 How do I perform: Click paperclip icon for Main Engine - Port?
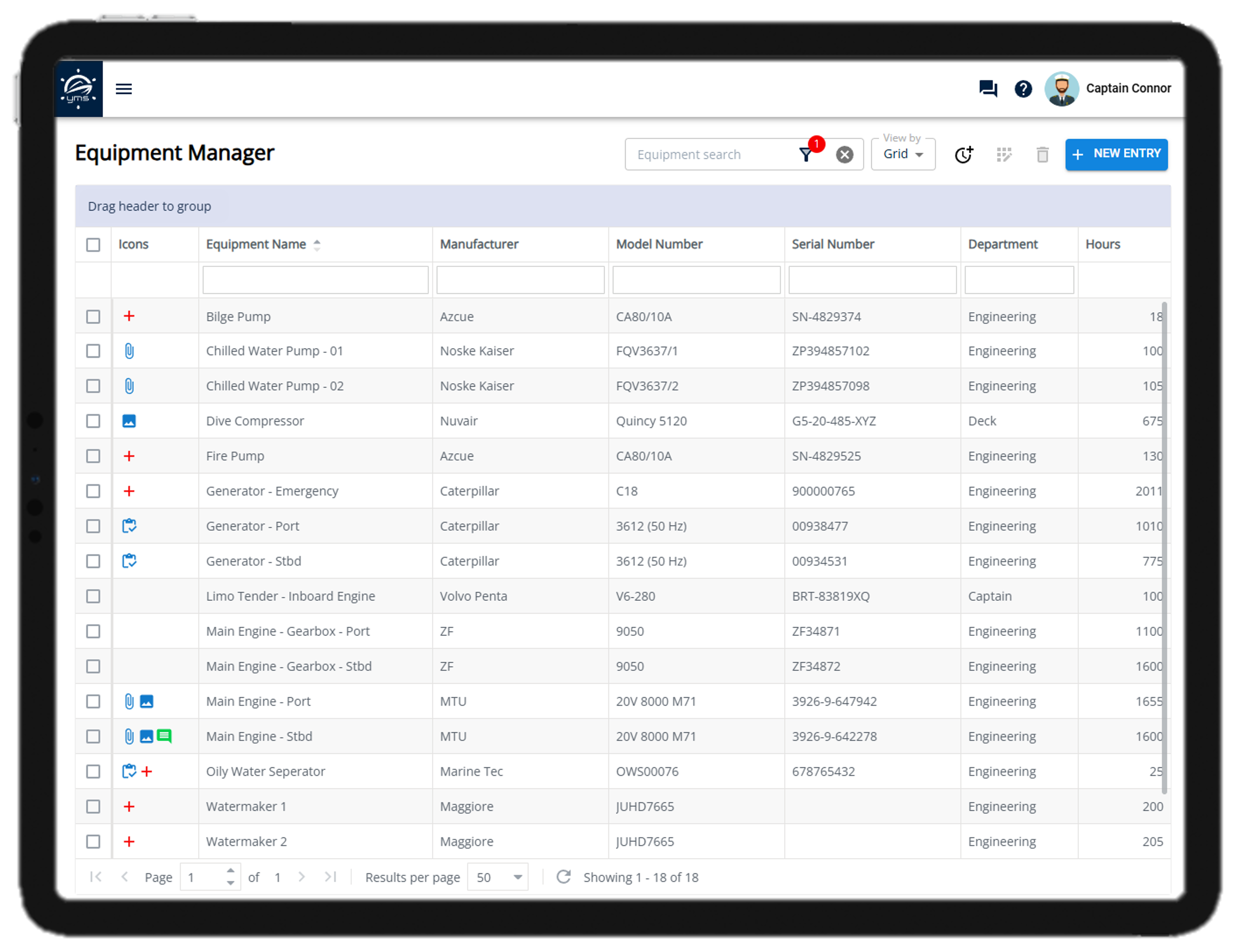point(129,701)
